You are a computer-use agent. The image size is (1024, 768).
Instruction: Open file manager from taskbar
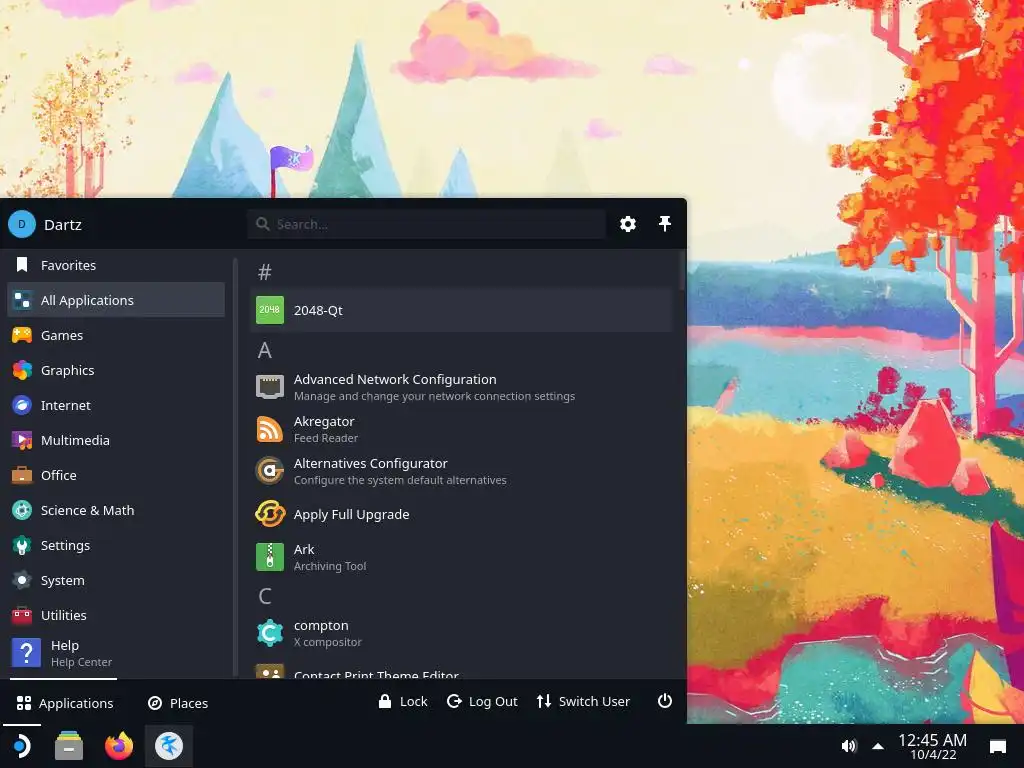pos(69,746)
